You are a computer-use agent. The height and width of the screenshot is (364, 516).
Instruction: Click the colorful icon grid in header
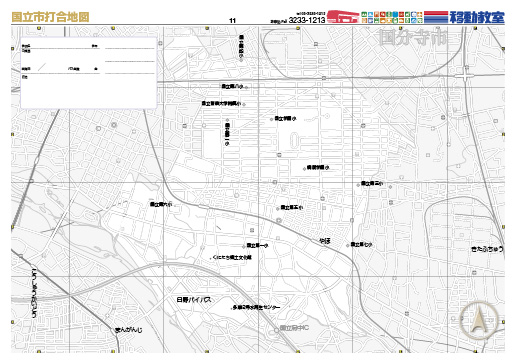[x=392, y=17]
